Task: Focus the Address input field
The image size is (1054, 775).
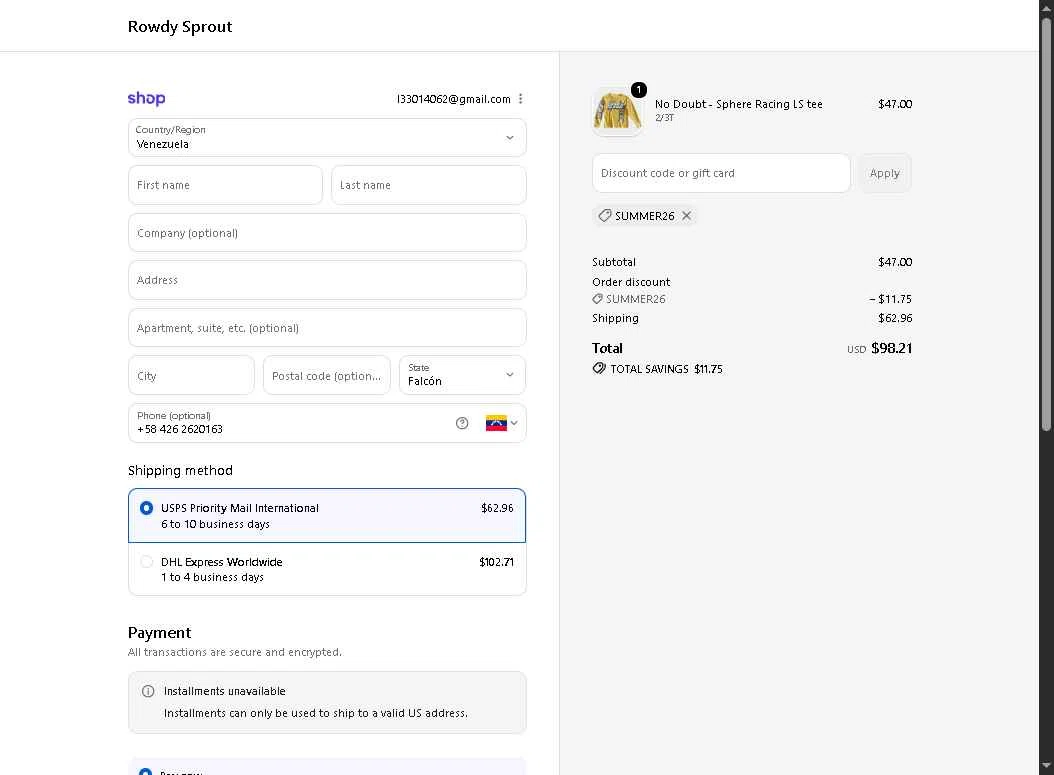Action: pyautogui.click(x=327, y=280)
